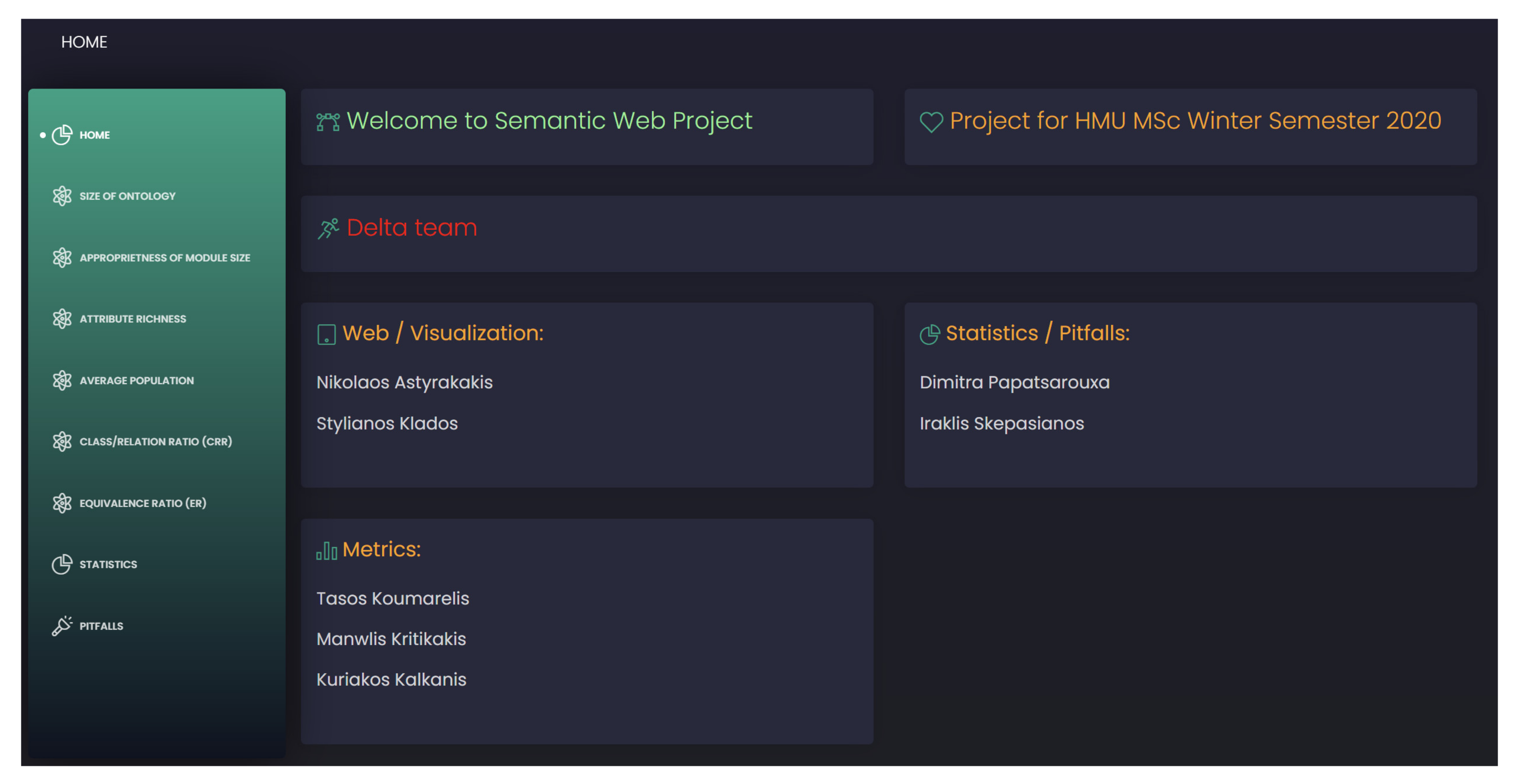
Task: Go to Average Population in sidebar
Action: point(136,380)
